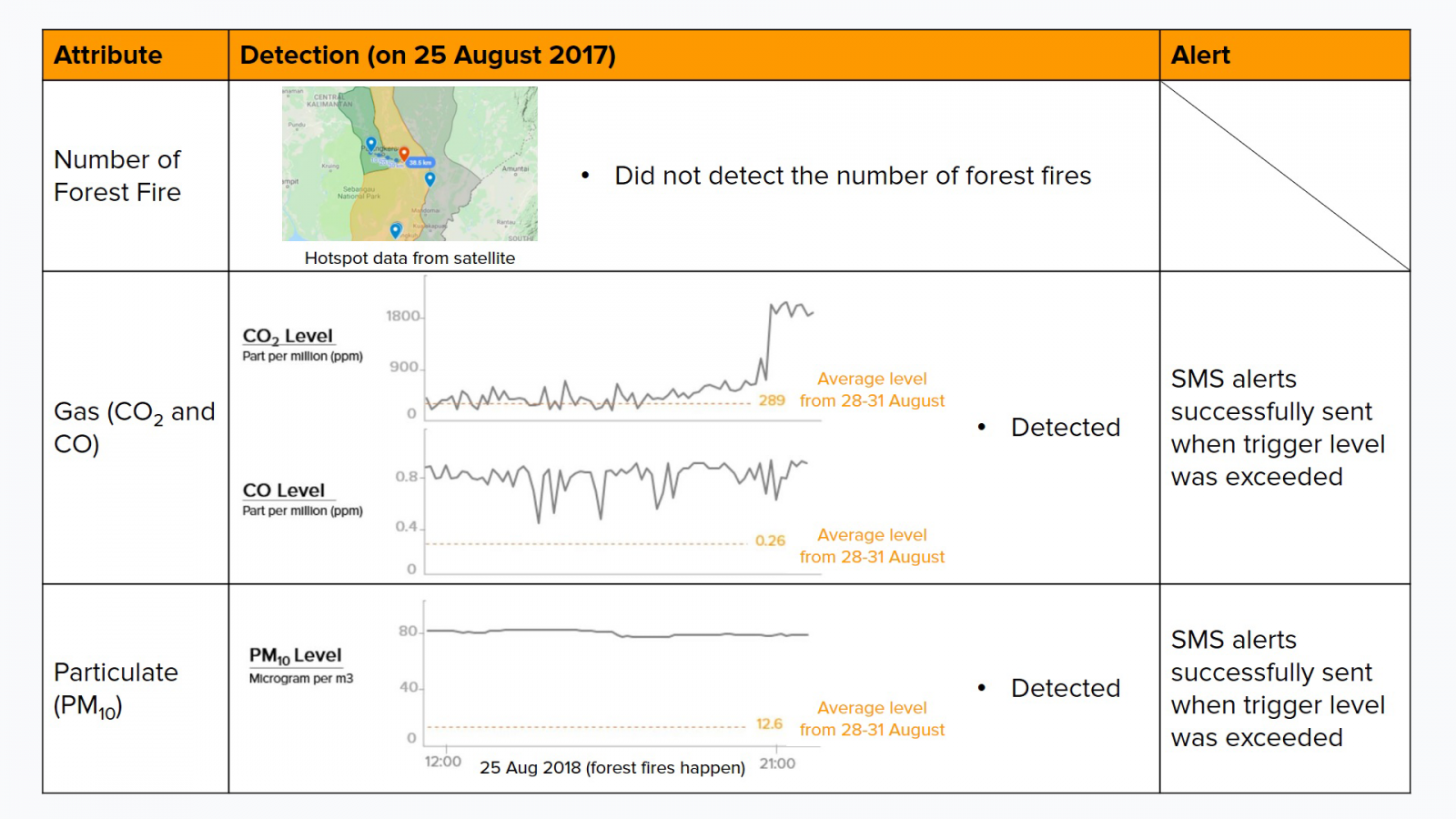Click the Number of Forest Fire cell
Screen dimensions: 1456x819
pyautogui.click(x=117, y=176)
